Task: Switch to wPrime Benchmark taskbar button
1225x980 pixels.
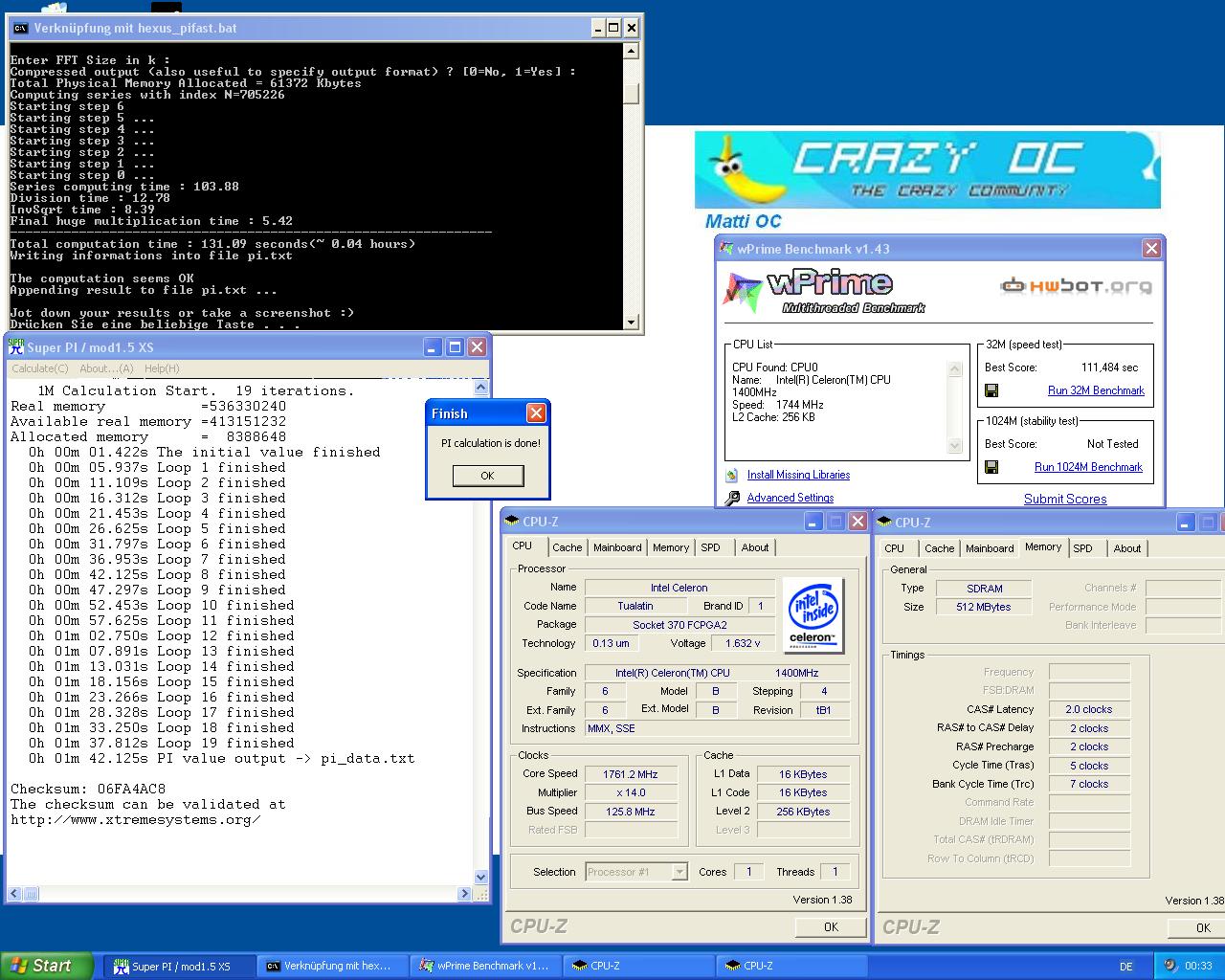Action: pyautogui.click(x=485, y=967)
